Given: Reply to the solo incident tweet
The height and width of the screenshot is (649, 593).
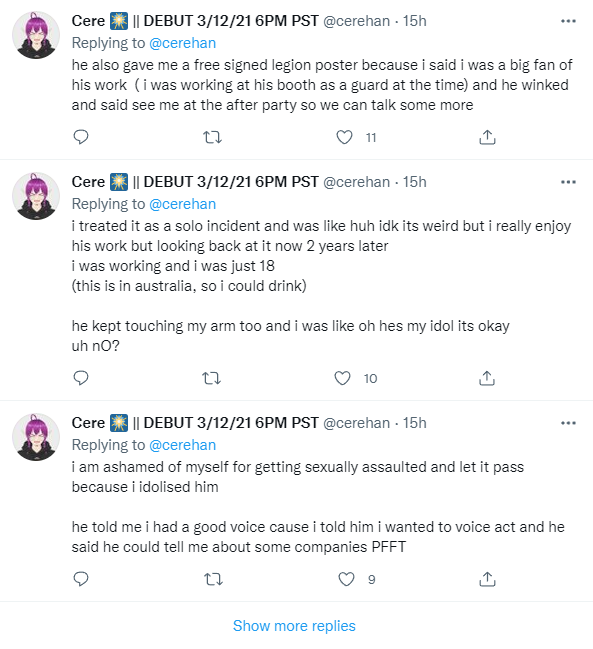Looking at the screenshot, I should point(81,378).
